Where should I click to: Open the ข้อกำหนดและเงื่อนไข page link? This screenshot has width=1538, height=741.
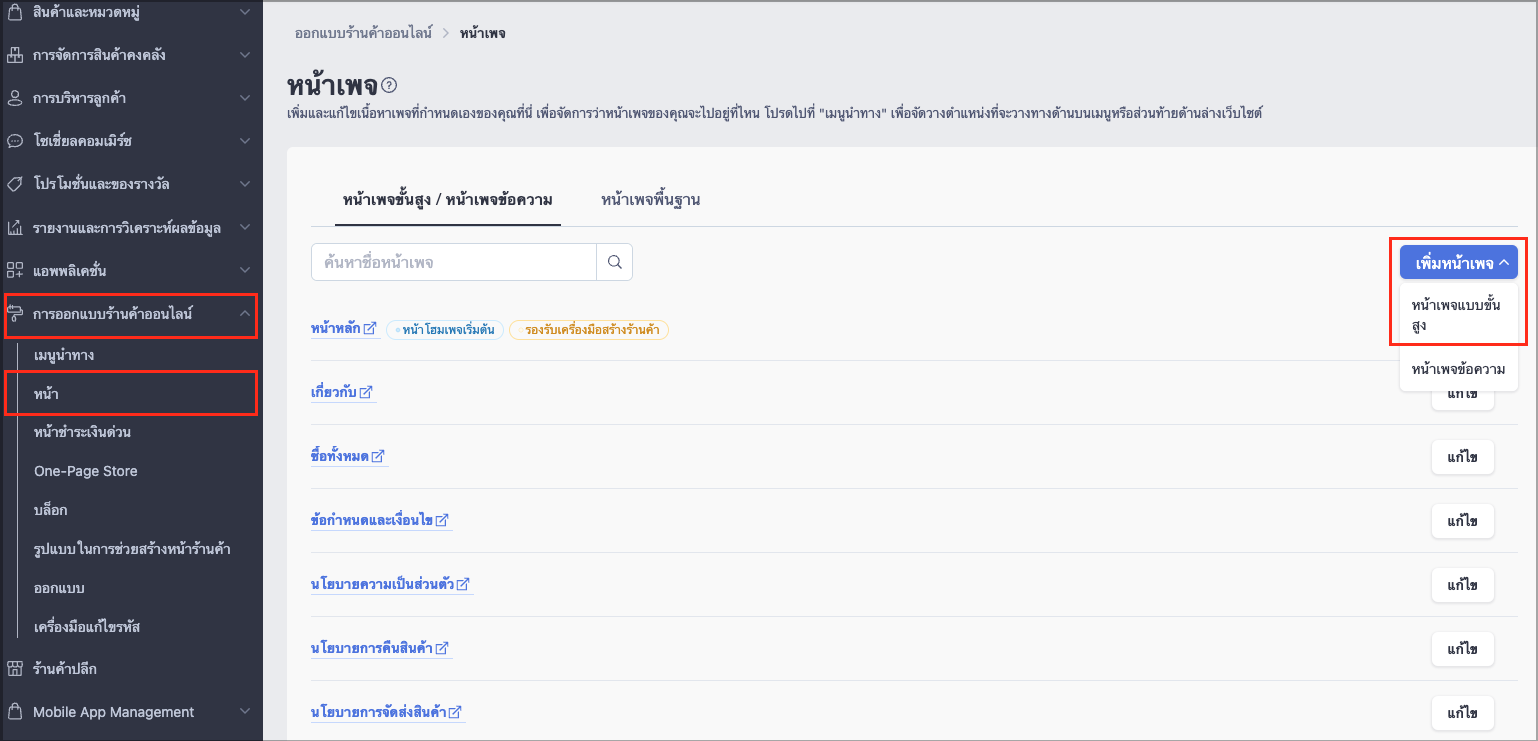372,520
